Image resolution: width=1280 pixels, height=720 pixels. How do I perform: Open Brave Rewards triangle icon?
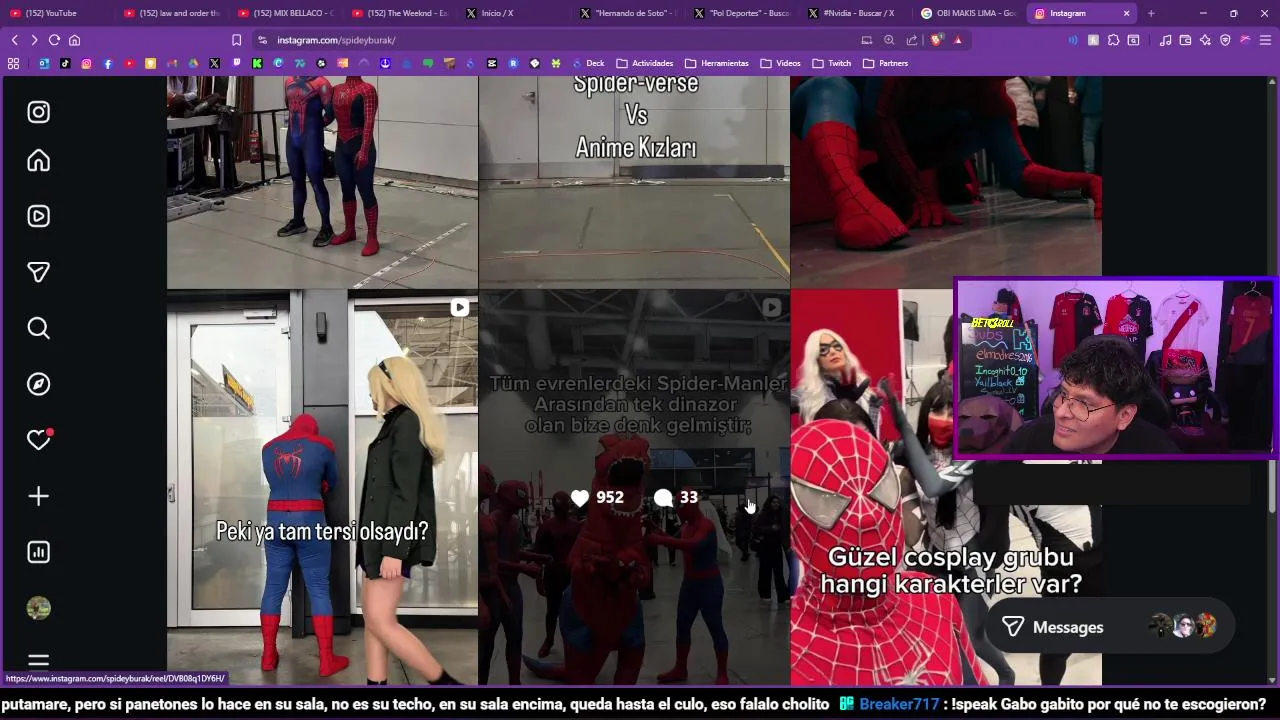click(x=958, y=40)
